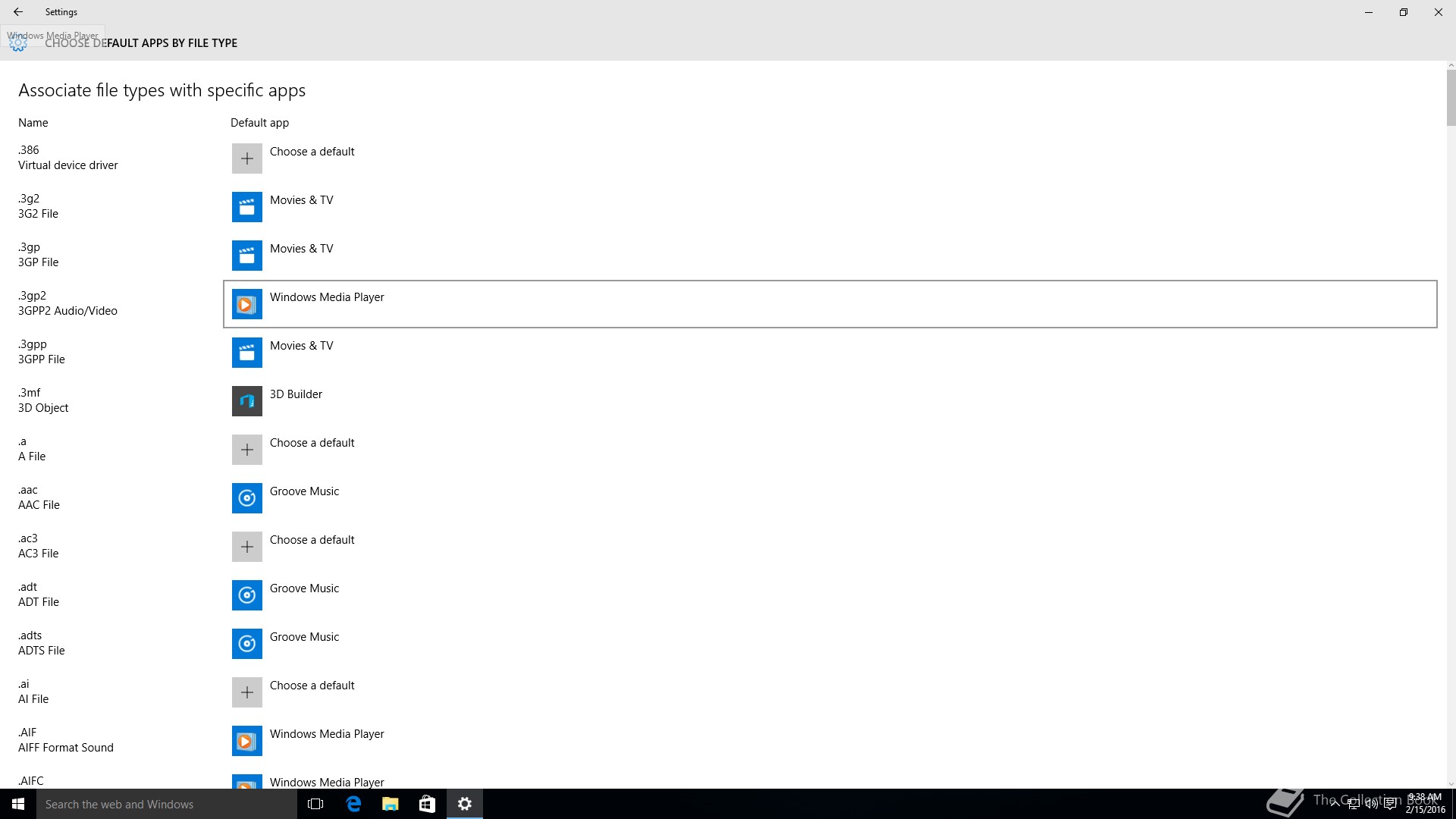Click the 'Name' column header

coord(33,123)
